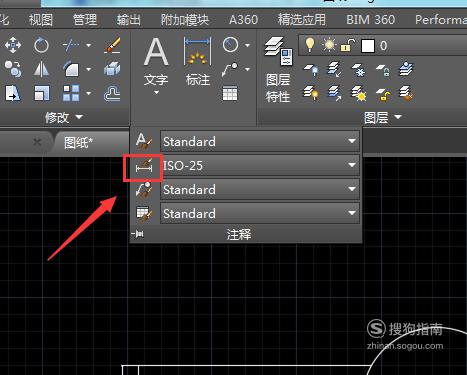The height and width of the screenshot is (375, 467).
Task: Select the Copy tool icon
Action: (13, 69)
